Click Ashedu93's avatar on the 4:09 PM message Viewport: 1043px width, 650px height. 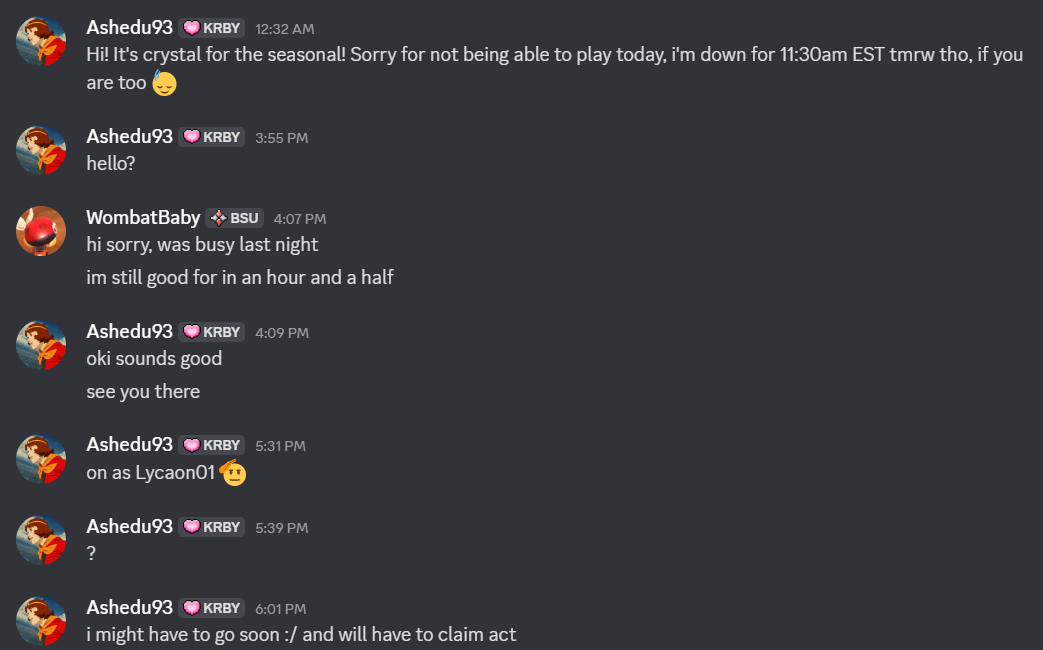pos(41,345)
